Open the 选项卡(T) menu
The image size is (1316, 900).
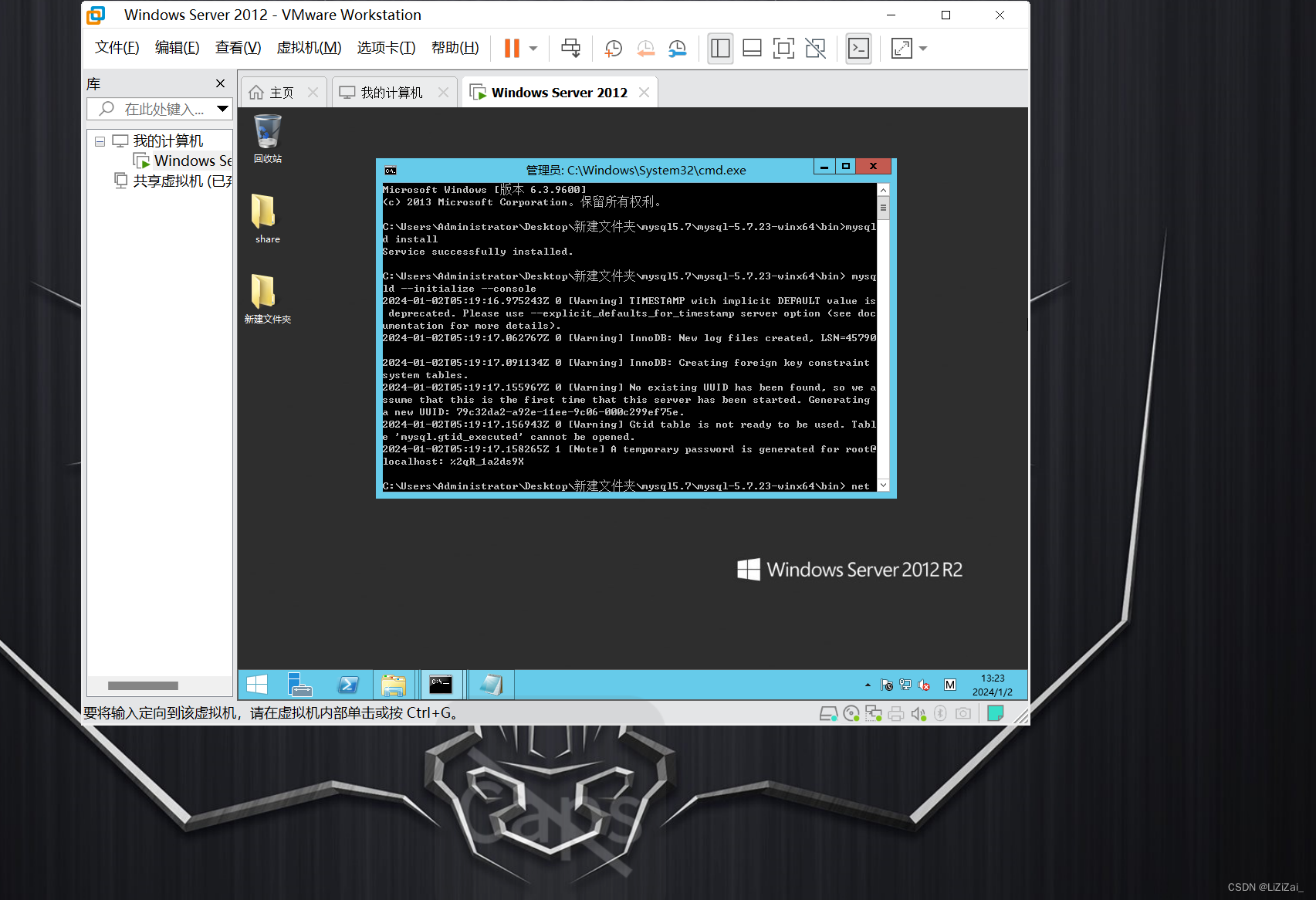point(386,48)
